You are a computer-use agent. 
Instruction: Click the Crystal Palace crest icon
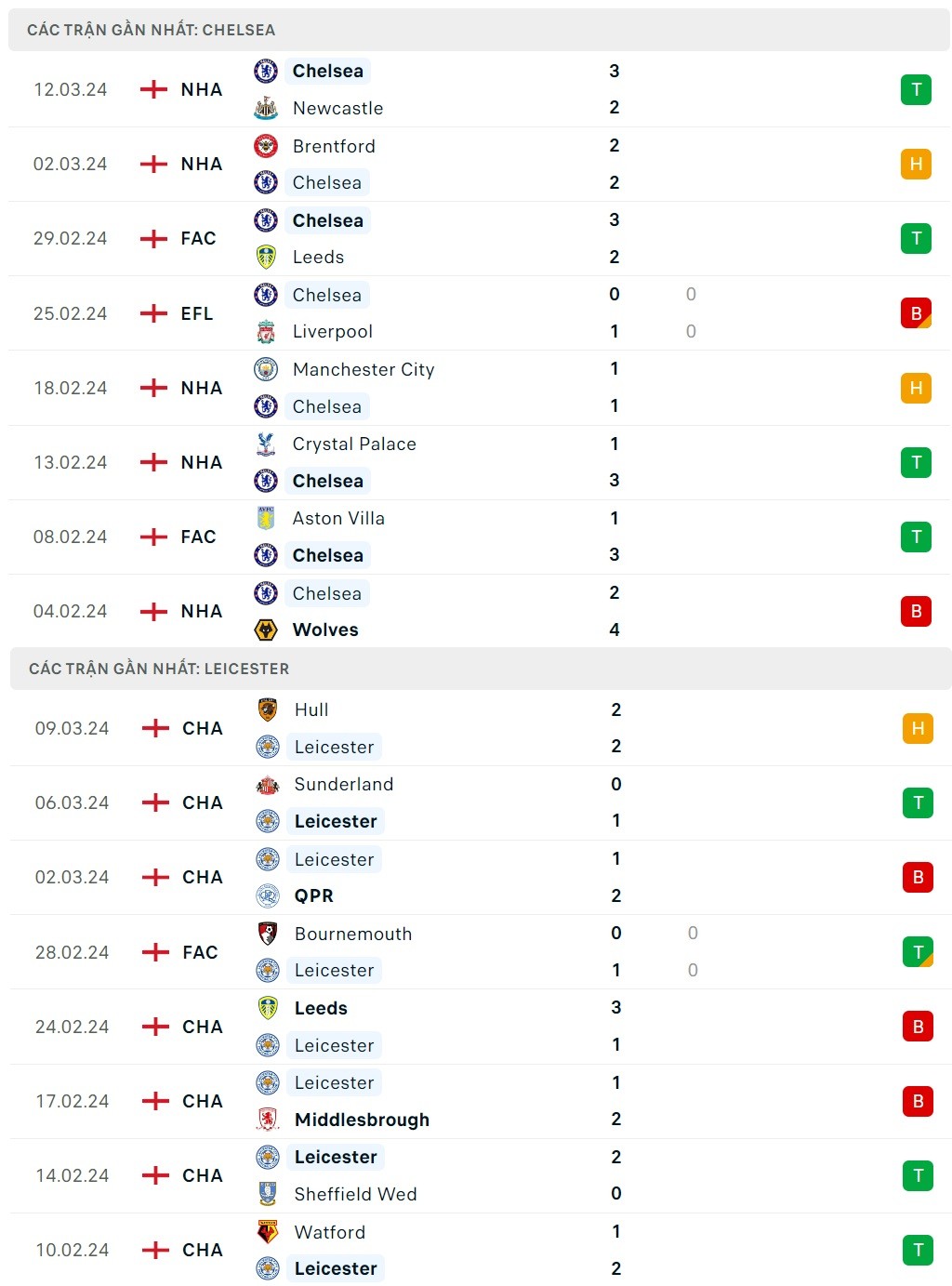pos(266,444)
